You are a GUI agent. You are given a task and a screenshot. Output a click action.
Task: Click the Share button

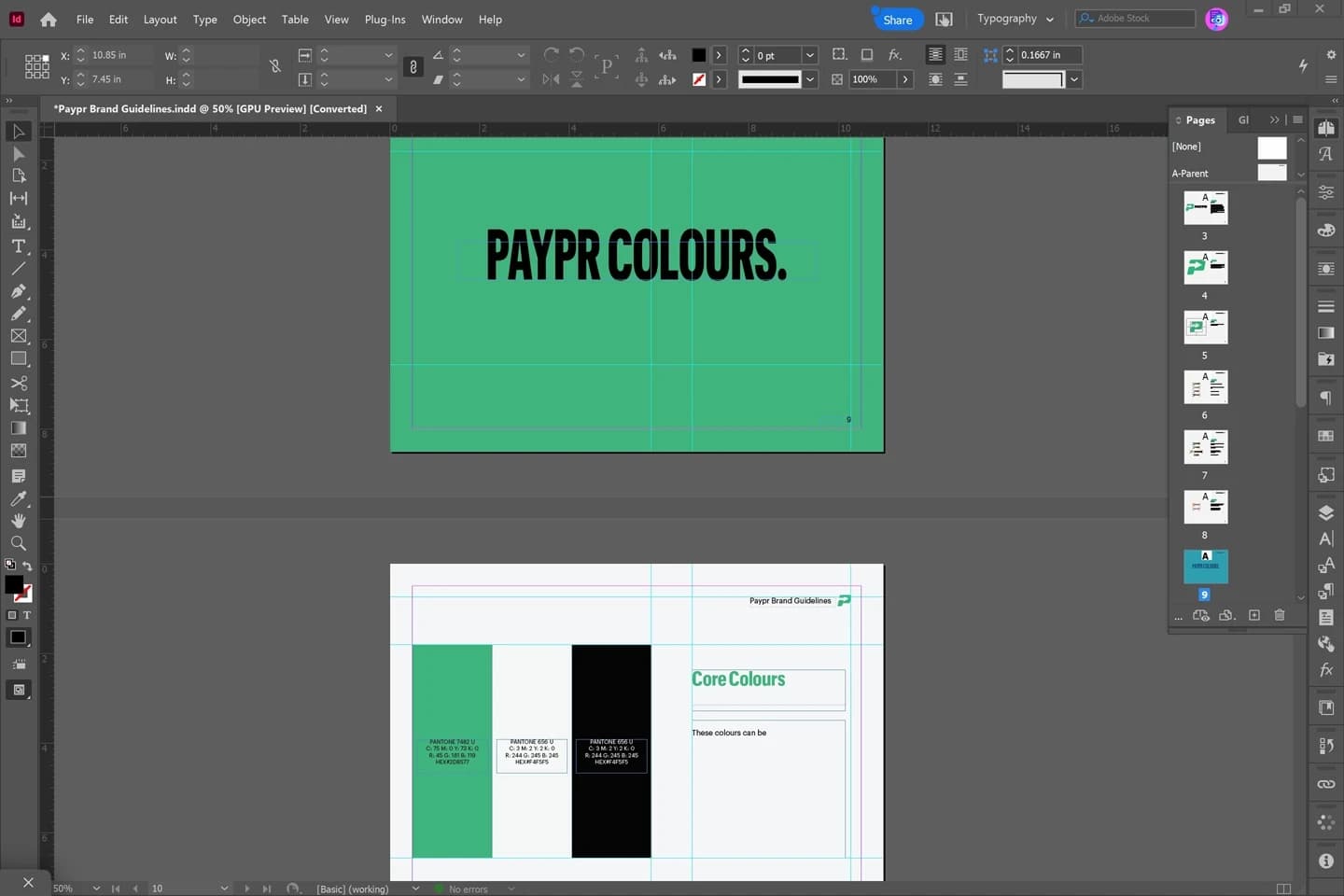[x=897, y=20]
